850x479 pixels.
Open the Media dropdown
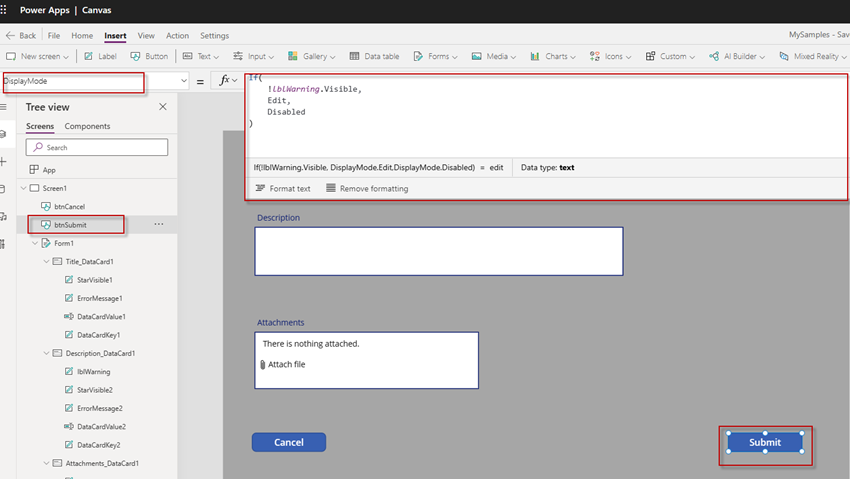tap(494, 56)
